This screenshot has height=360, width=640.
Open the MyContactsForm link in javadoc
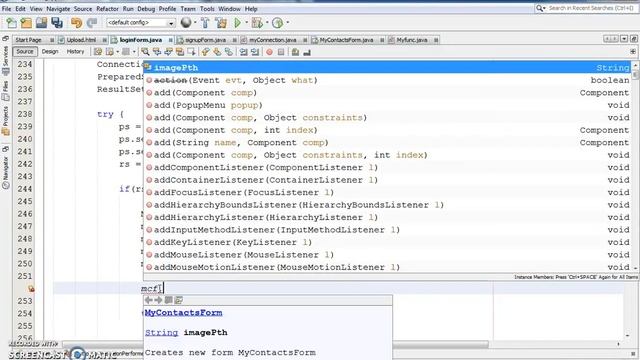coord(183,313)
